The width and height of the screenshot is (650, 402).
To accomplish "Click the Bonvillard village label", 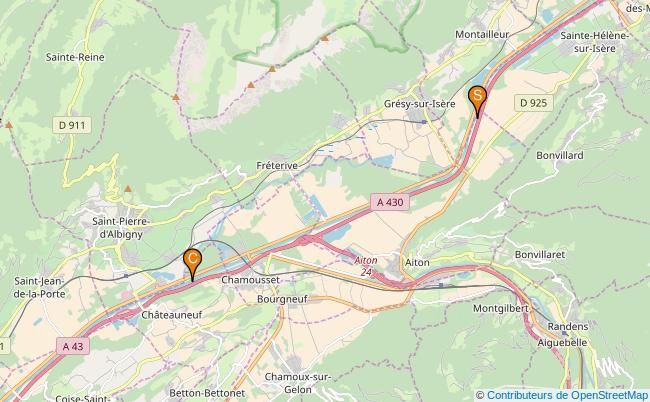I will pyautogui.click(x=560, y=155).
